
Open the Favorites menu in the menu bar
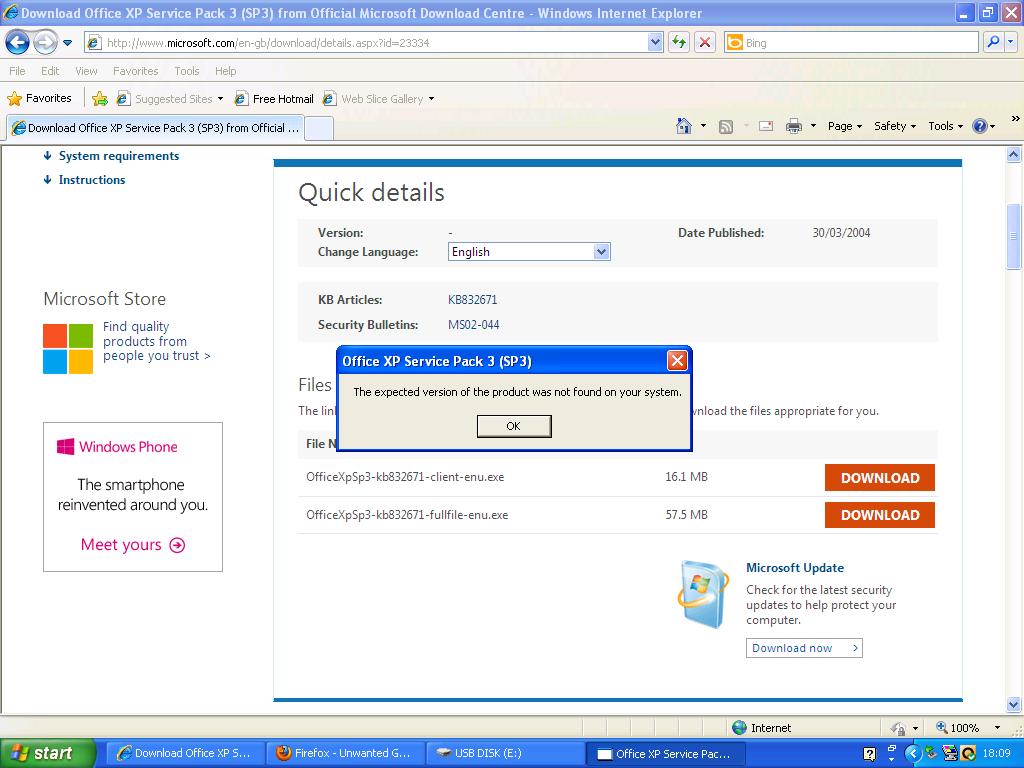[x=135, y=71]
